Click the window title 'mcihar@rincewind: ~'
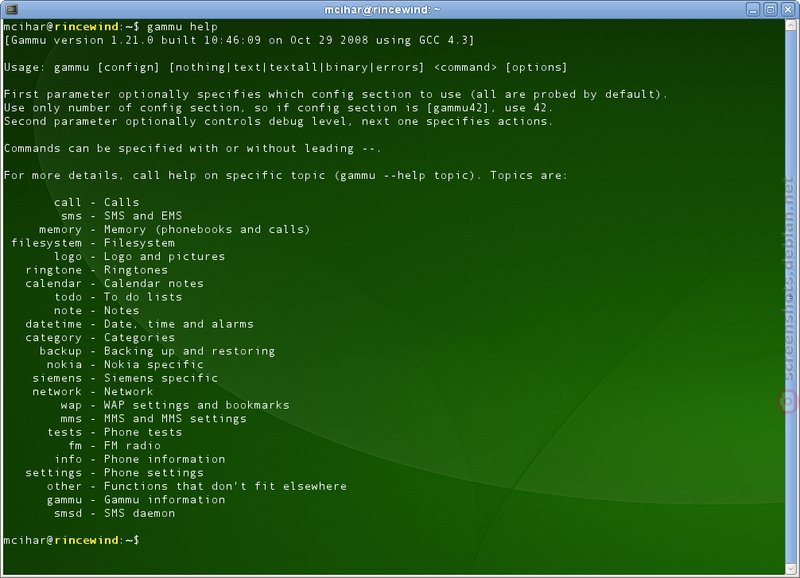Image resolution: width=800 pixels, height=578 pixels. [382, 10]
